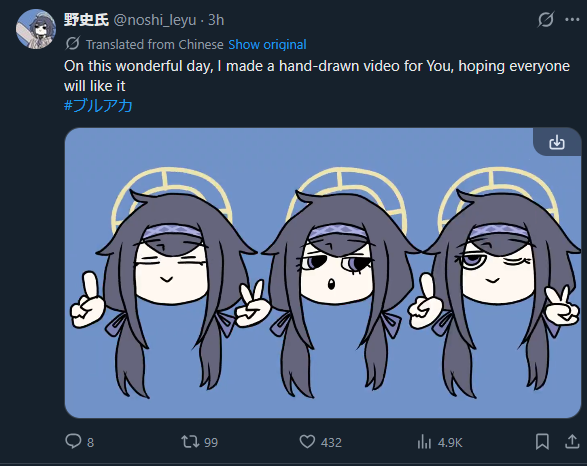Viewport: 587px width, 466px height.
Task: Open view analytics bar chart icon
Action: pyautogui.click(x=424, y=442)
